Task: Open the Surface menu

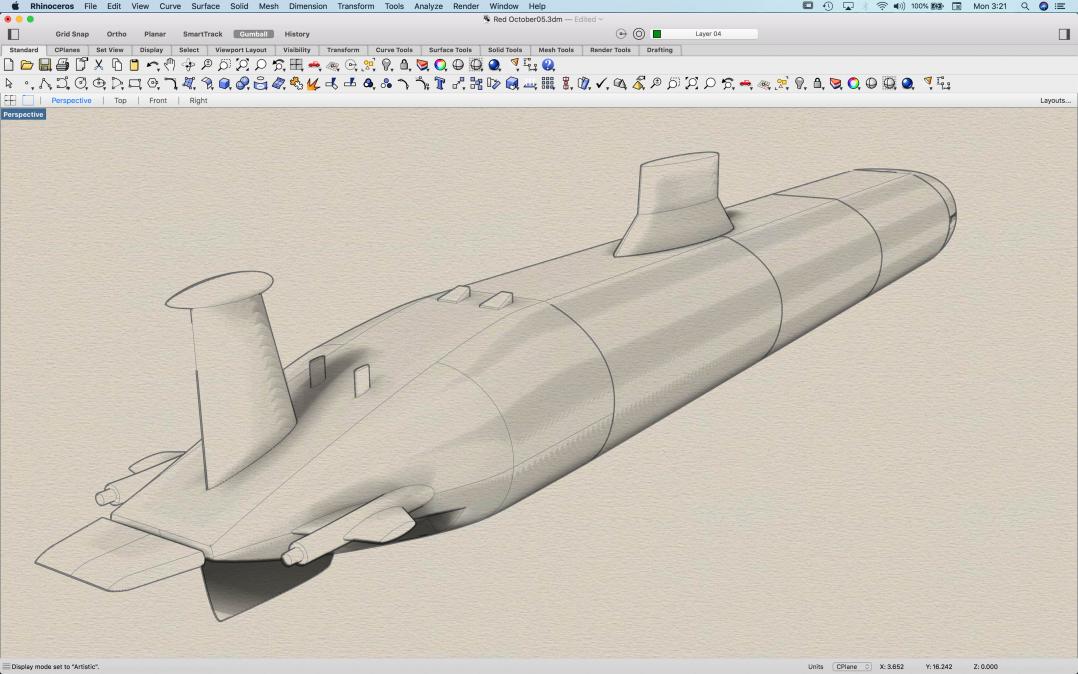Action: click(x=205, y=6)
